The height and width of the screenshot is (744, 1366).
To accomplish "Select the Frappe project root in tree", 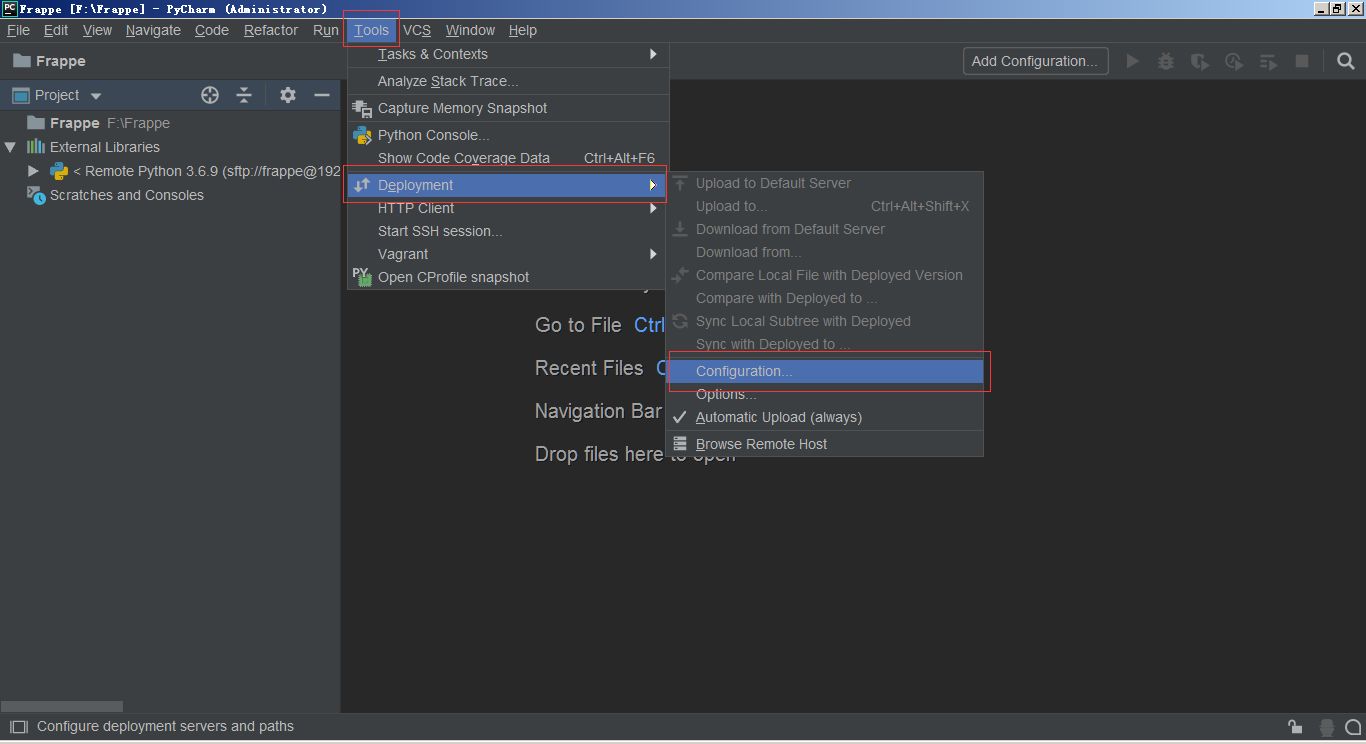I will [170, 123].
